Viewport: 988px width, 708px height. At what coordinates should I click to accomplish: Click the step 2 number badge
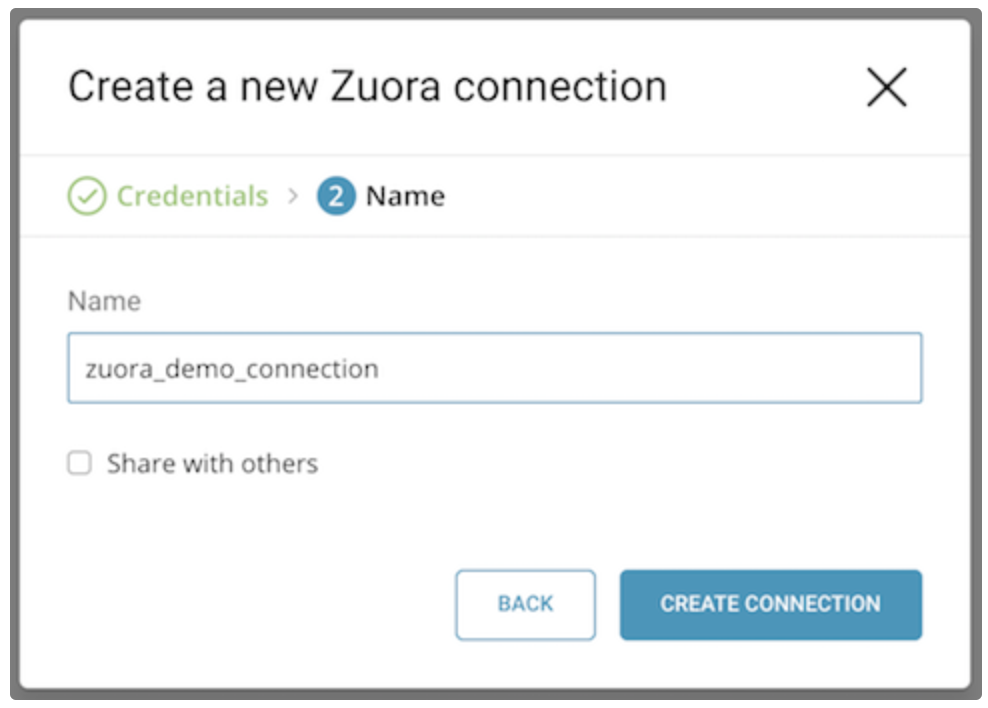click(x=336, y=196)
